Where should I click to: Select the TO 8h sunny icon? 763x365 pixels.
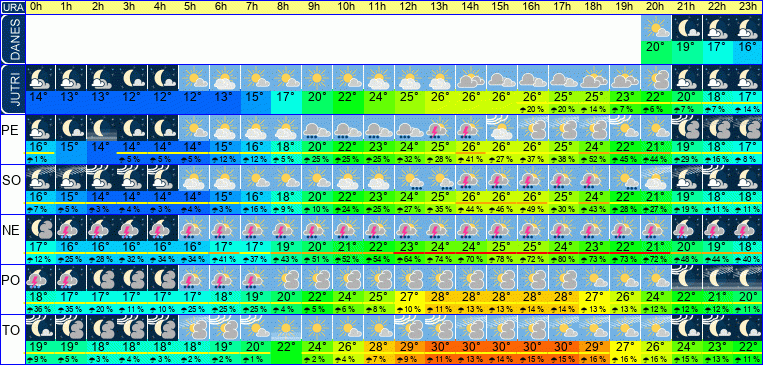tap(286, 328)
